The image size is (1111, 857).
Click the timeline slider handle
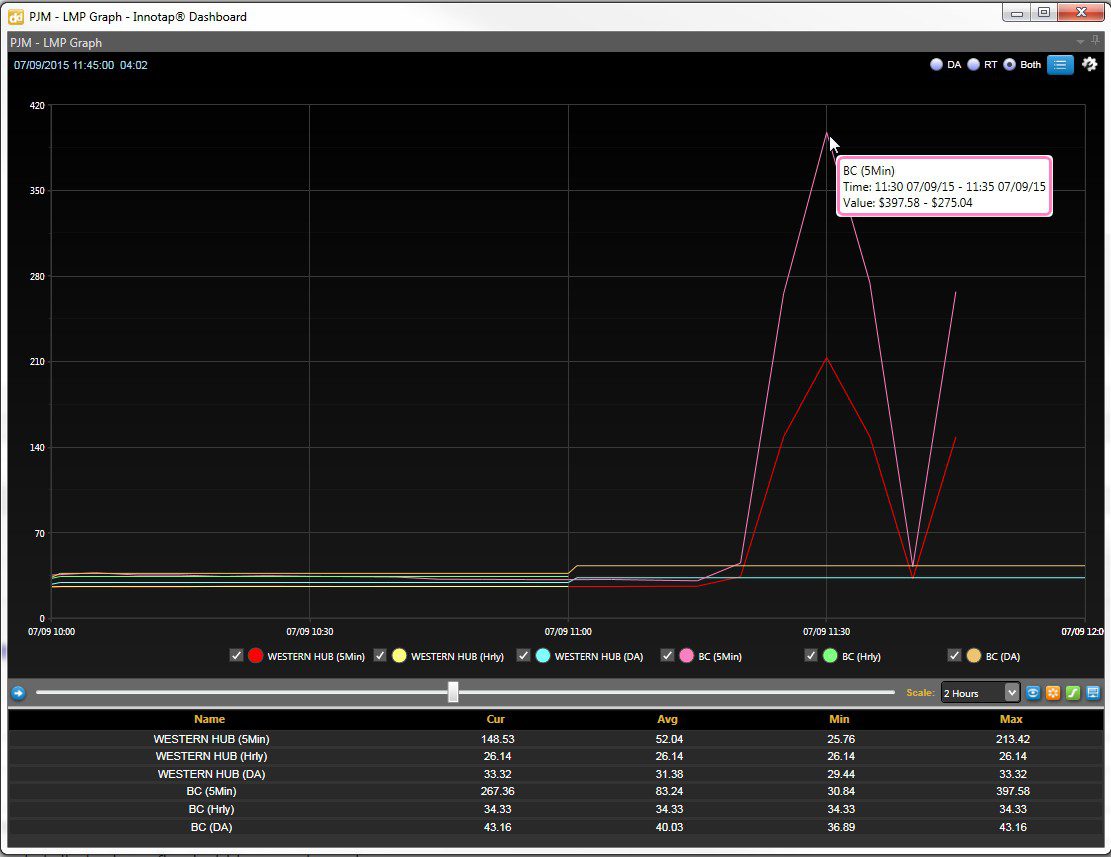pyautogui.click(x=453, y=692)
